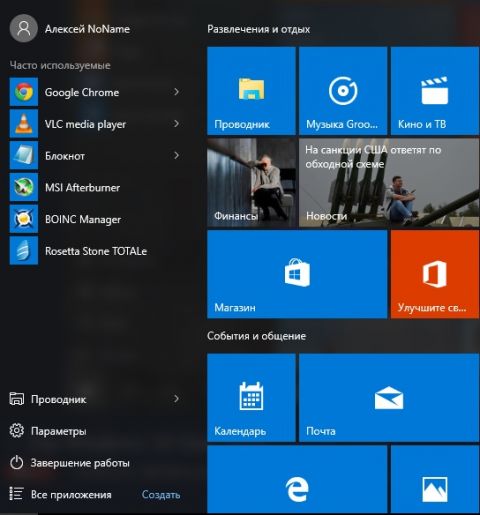Click the Создать link

(x=161, y=495)
